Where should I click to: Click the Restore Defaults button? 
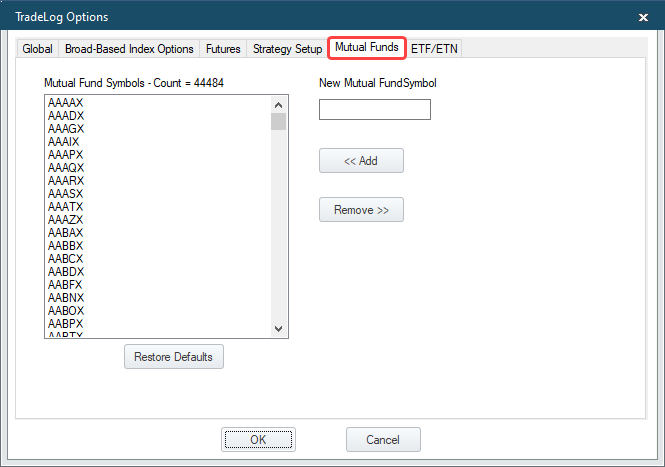(x=174, y=357)
